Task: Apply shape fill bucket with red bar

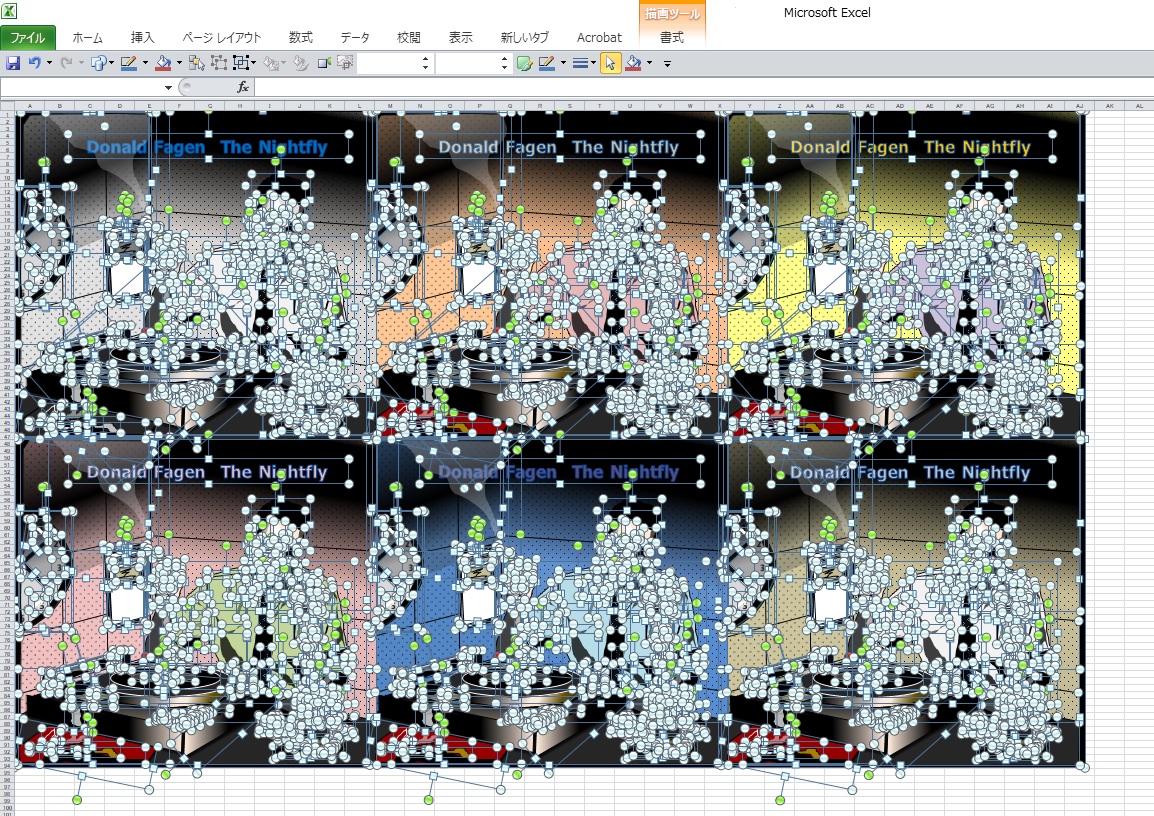Action: click(x=163, y=63)
